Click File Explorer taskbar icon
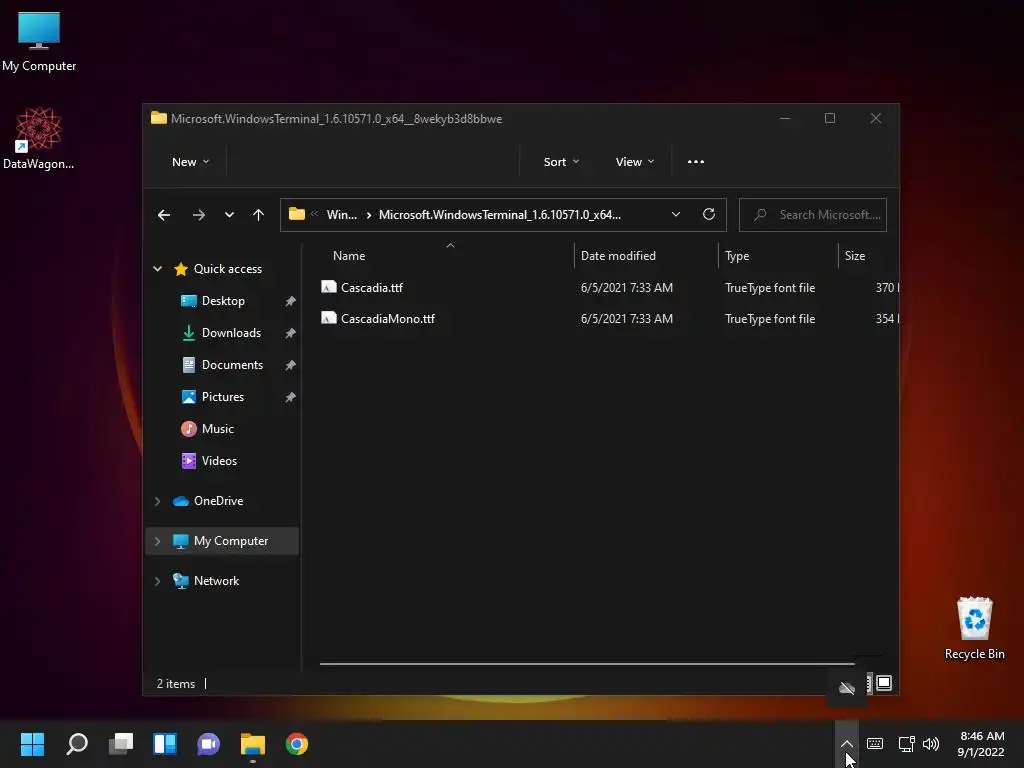The height and width of the screenshot is (768, 1024). pos(253,744)
